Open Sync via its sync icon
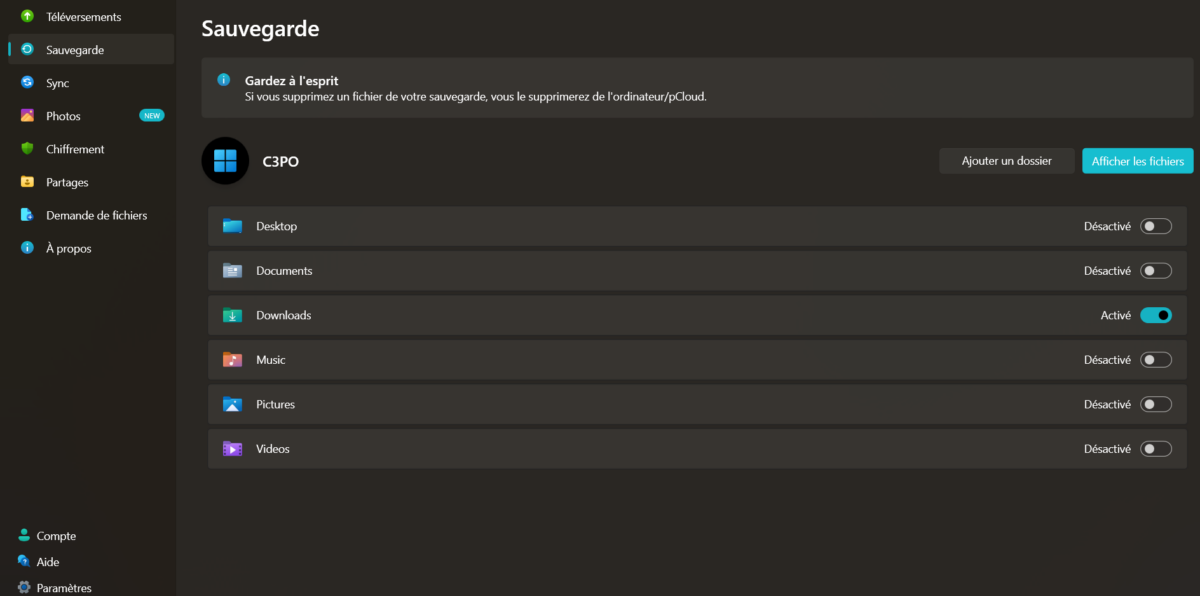Viewport: 1200px width, 596px height. point(25,82)
